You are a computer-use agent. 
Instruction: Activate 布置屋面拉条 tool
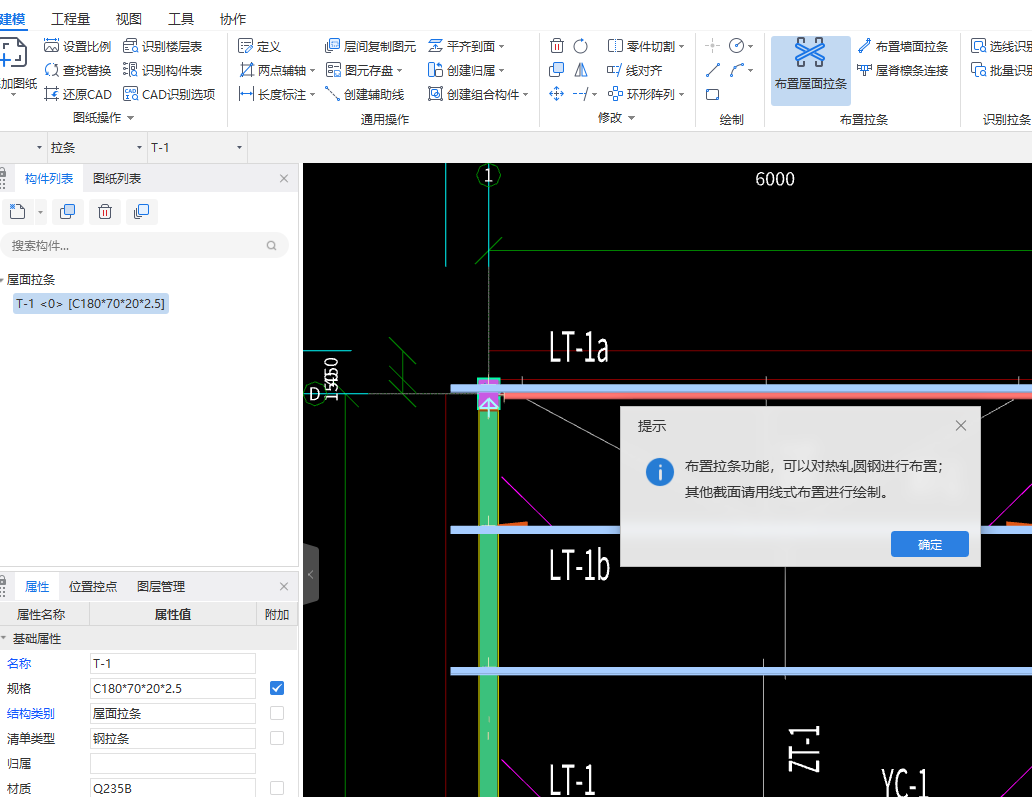810,70
